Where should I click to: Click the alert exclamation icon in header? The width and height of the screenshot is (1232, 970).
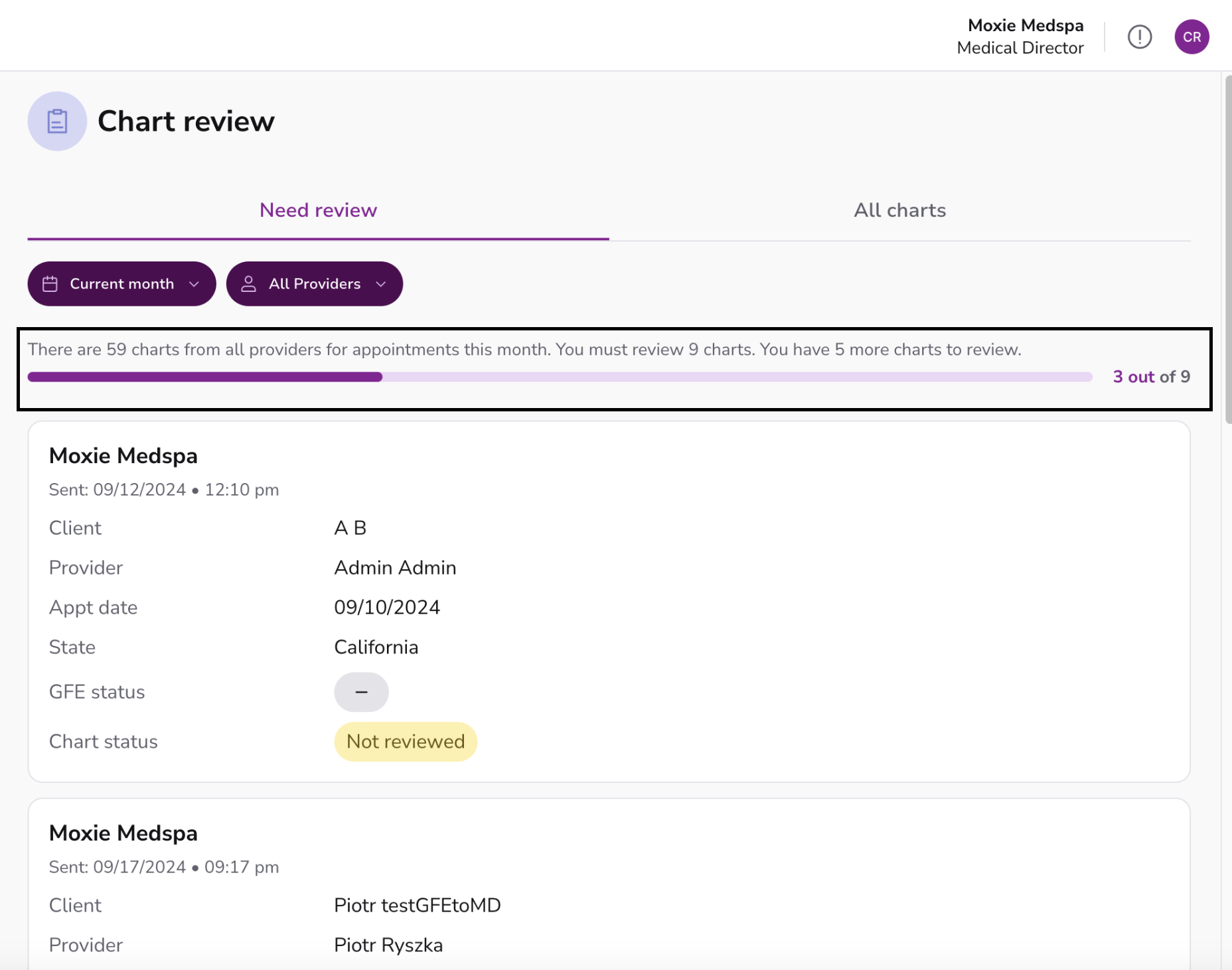(x=1139, y=36)
